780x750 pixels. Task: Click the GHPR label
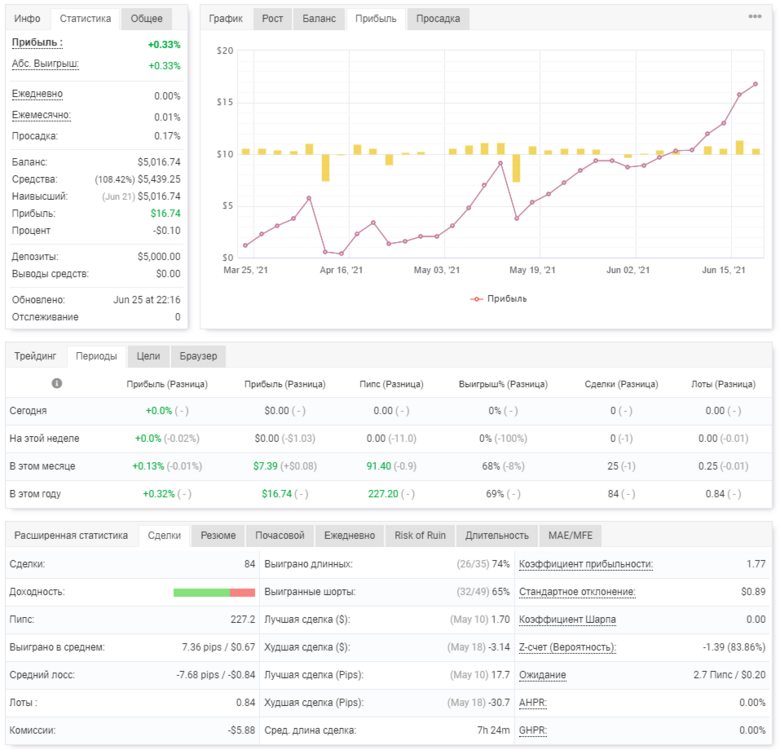pyautogui.click(x=533, y=731)
